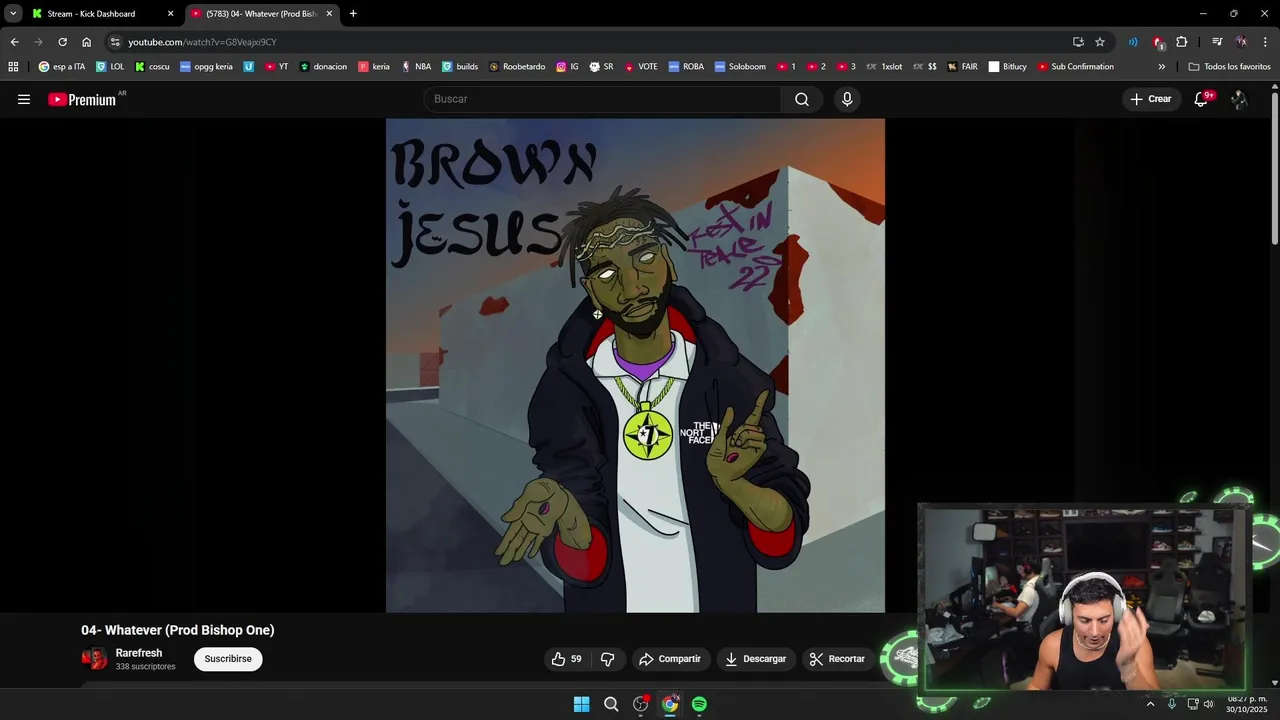
Task: View site information icon in address bar
Action: coord(116,42)
